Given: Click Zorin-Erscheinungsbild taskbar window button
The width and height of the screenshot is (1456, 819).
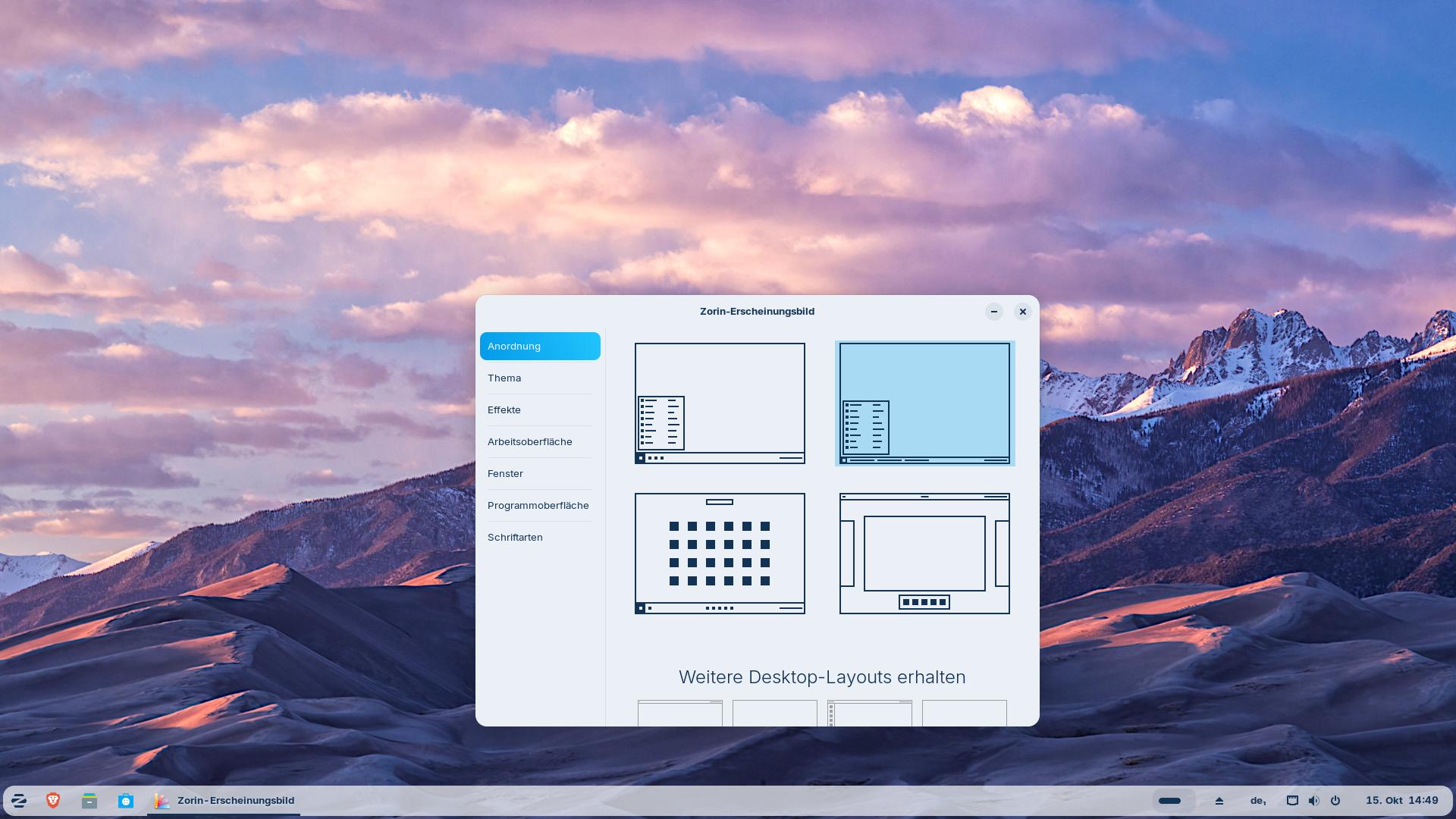Looking at the screenshot, I should coord(224,801).
